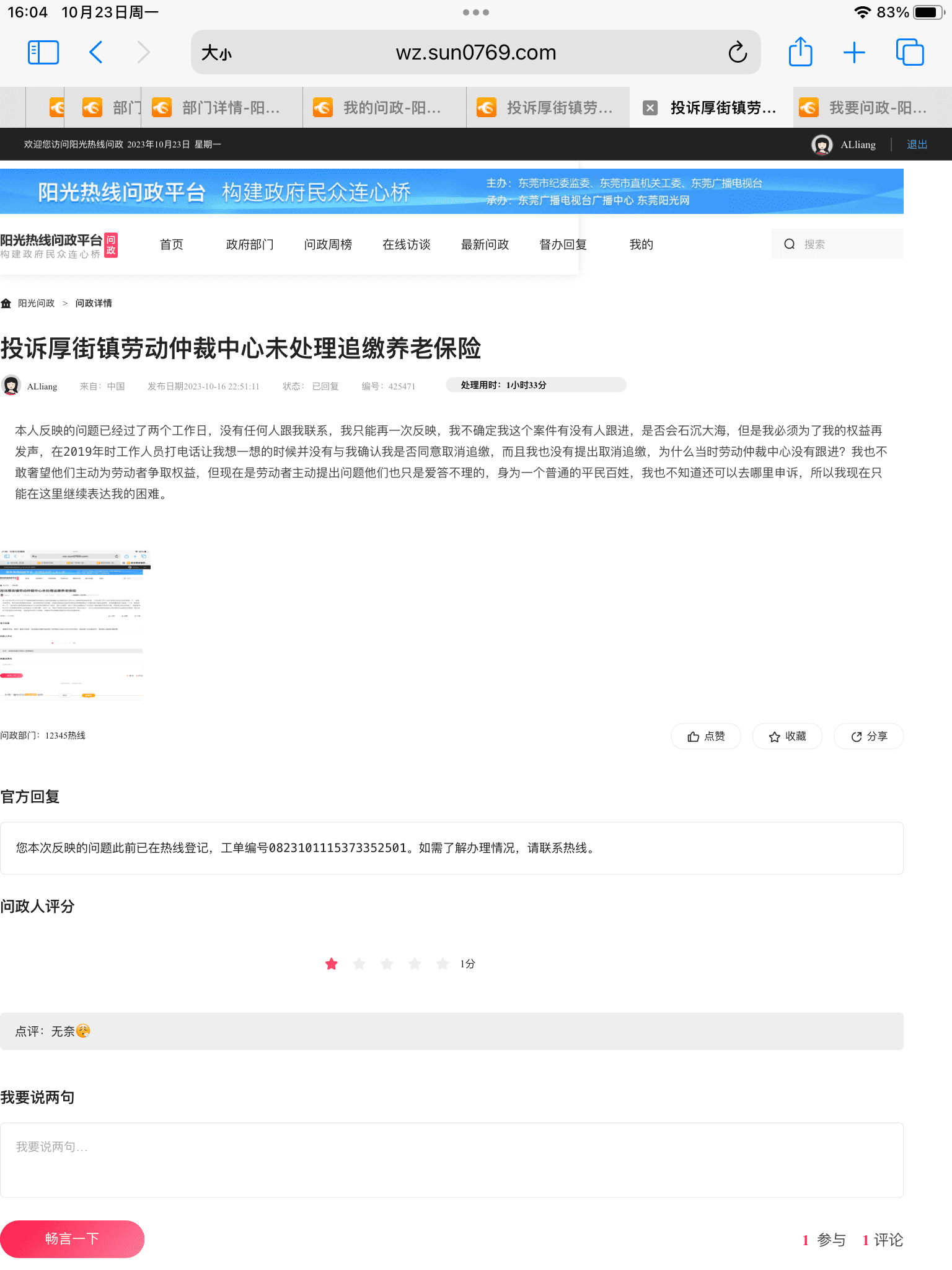The image size is (952, 1270).
Task: Toggle the Safari sidebar icon
Action: pos(43,53)
